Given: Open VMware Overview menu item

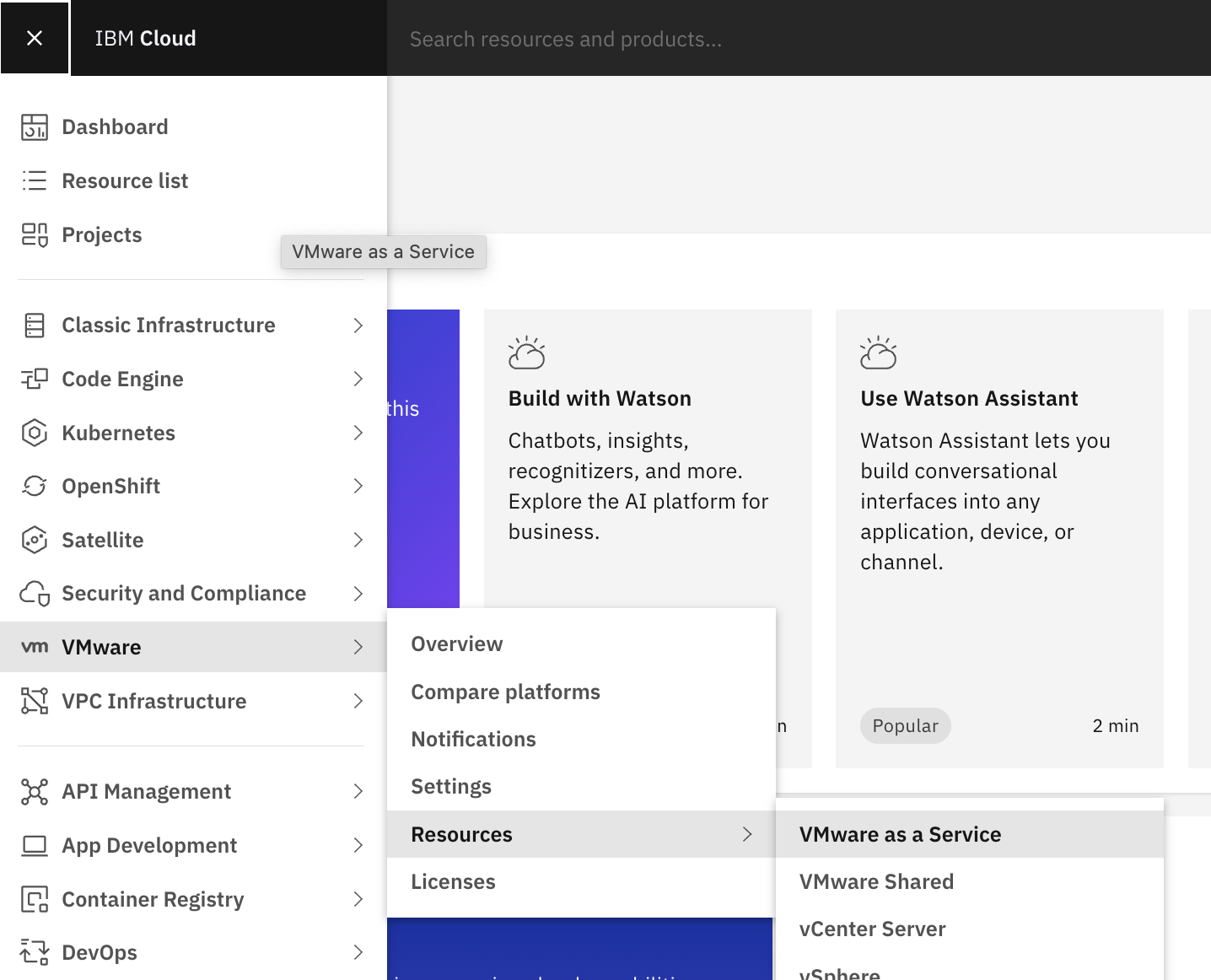Looking at the screenshot, I should (x=581, y=644).
